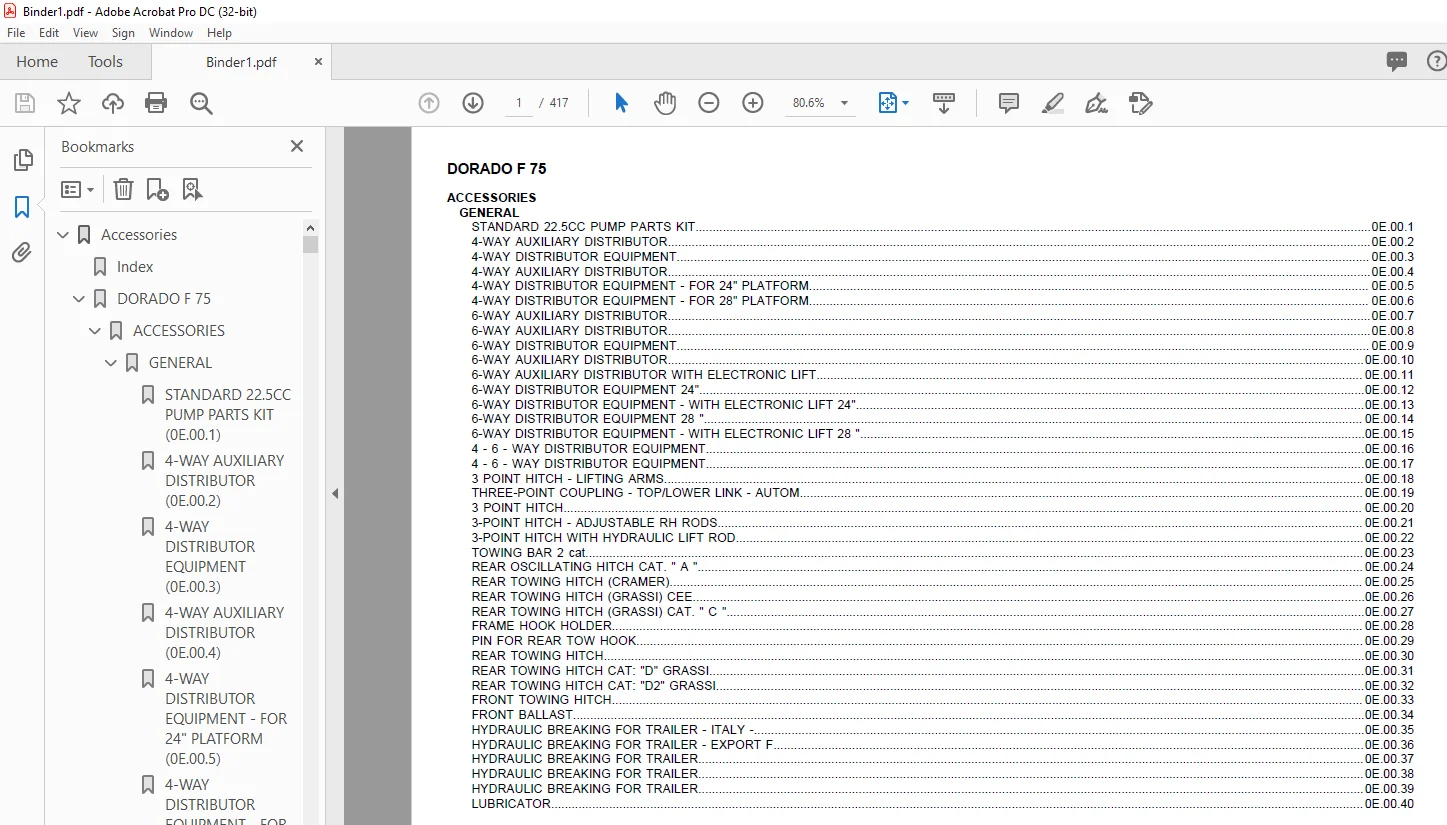Open the Index bookmark
Screen dimensions: 1447x825
pos(135,267)
